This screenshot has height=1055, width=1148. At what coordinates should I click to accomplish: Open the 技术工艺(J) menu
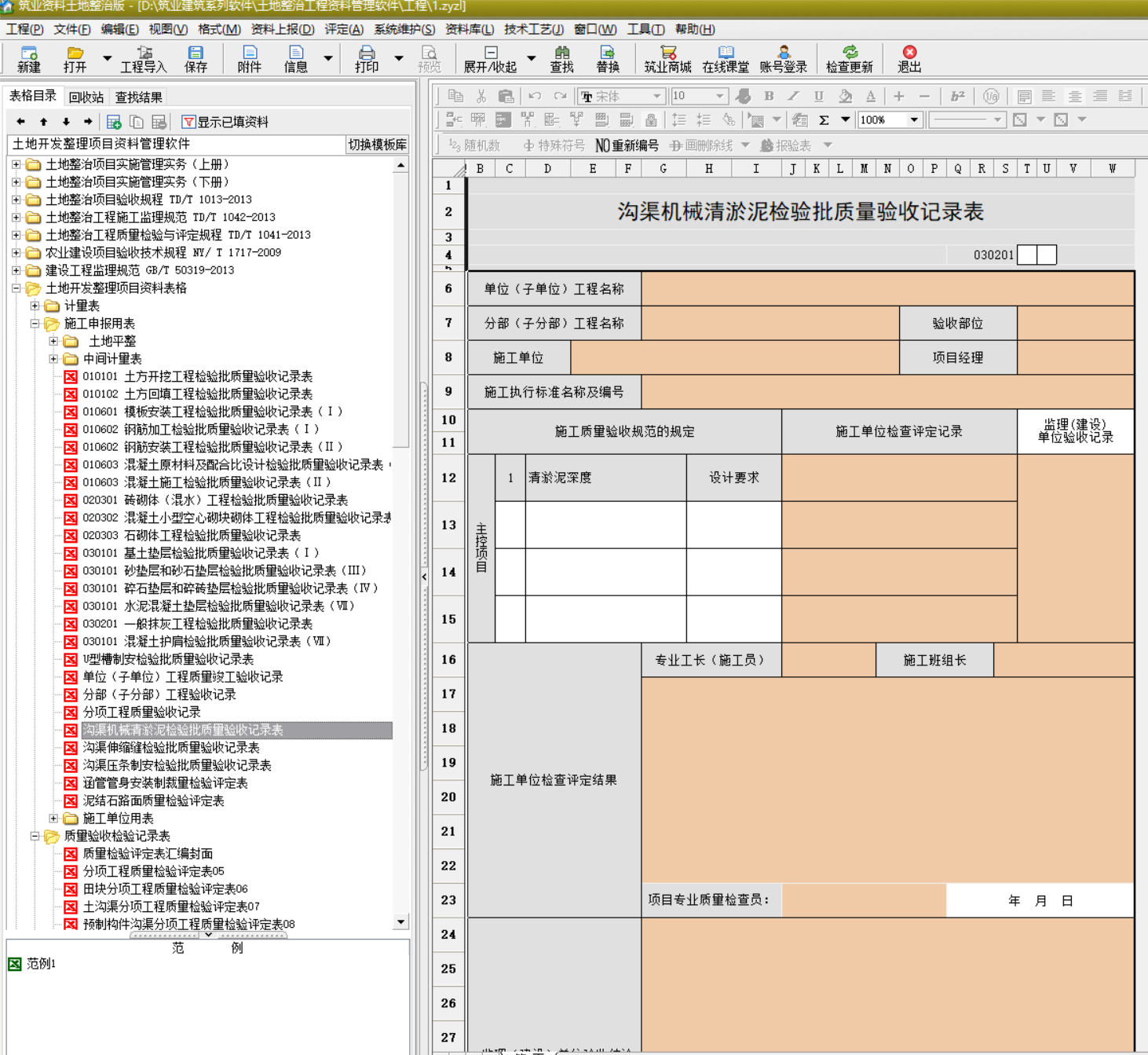pyautogui.click(x=533, y=29)
